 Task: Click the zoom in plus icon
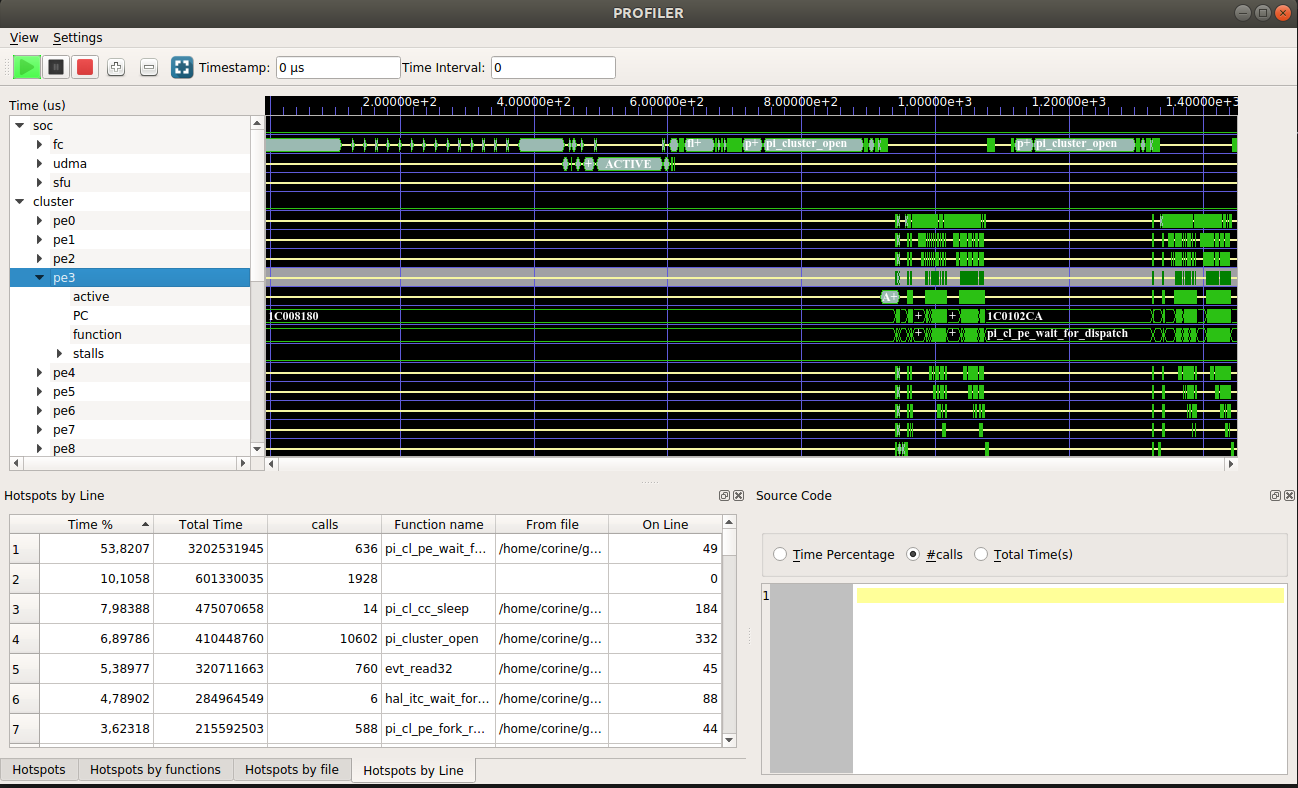pyautogui.click(x=115, y=67)
